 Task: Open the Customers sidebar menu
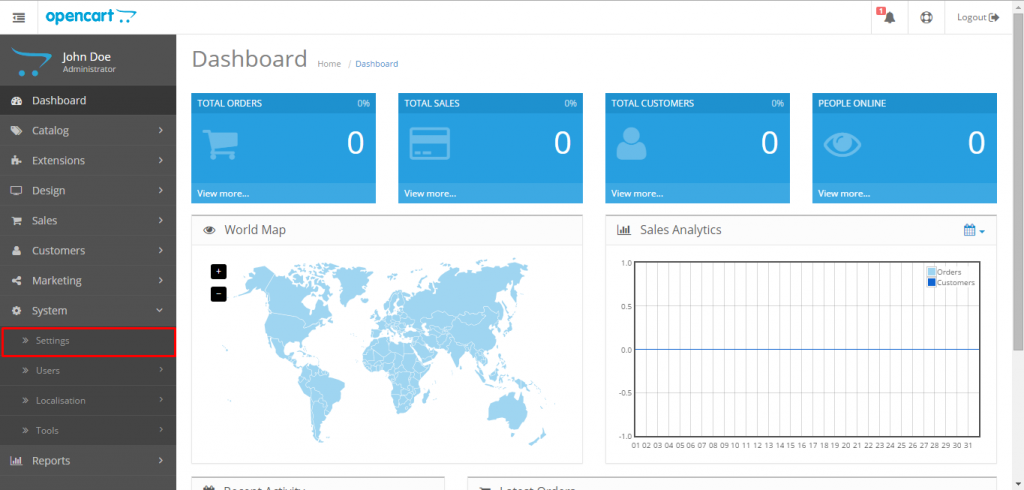point(88,250)
